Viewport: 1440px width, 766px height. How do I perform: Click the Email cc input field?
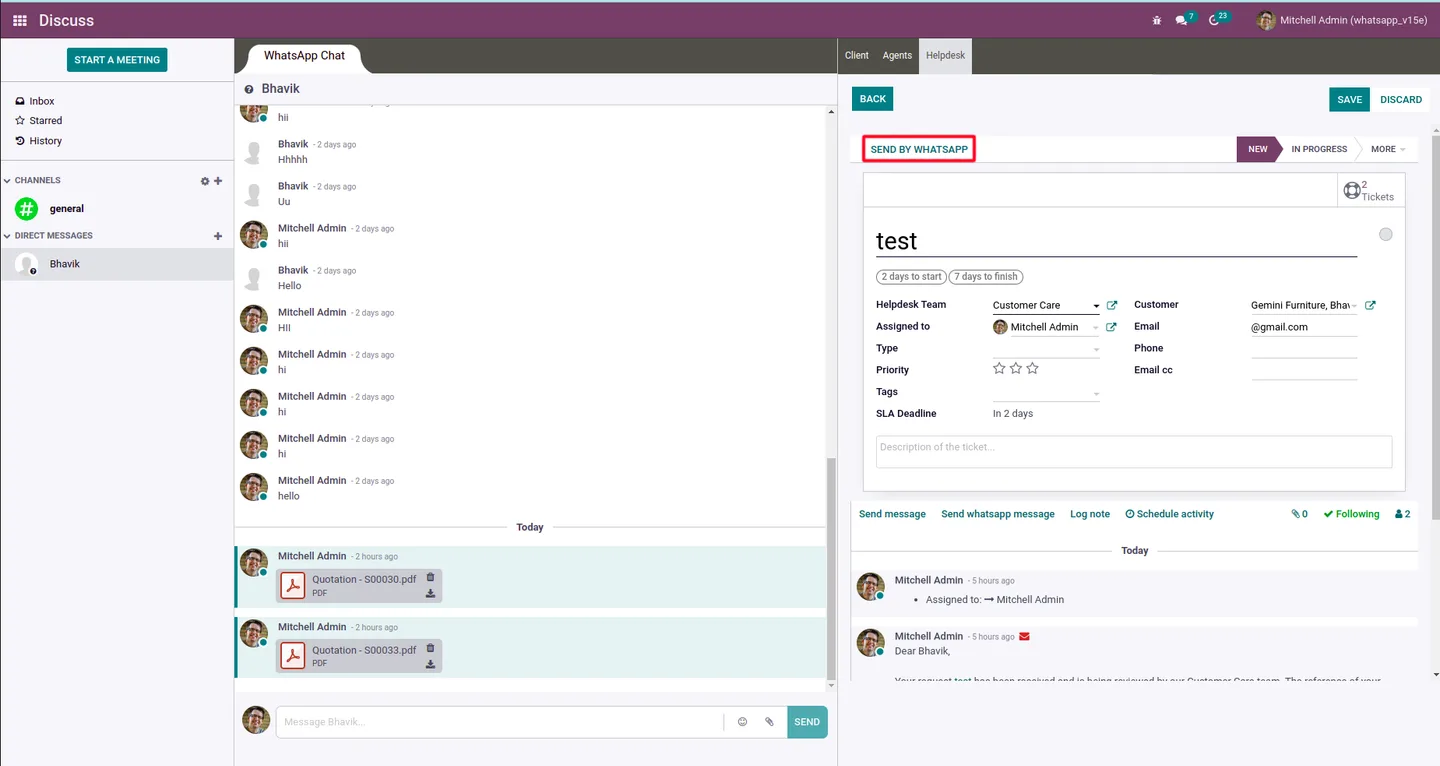point(1304,370)
